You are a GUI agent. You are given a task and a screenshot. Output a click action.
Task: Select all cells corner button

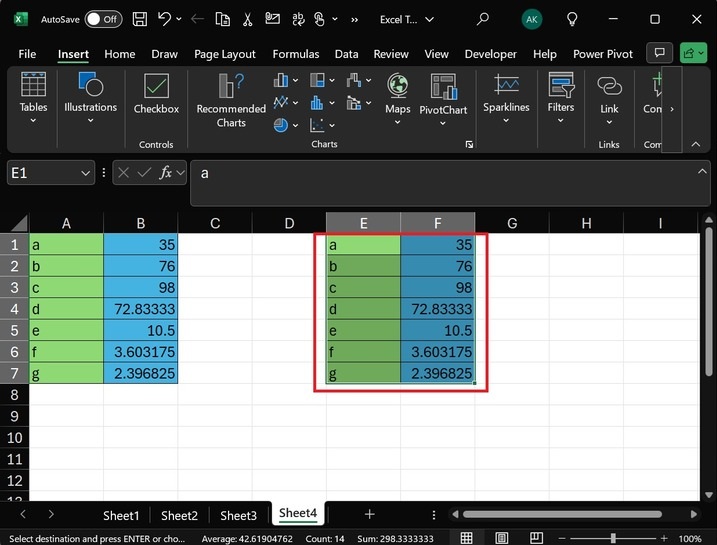pyautogui.click(x=14, y=223)
